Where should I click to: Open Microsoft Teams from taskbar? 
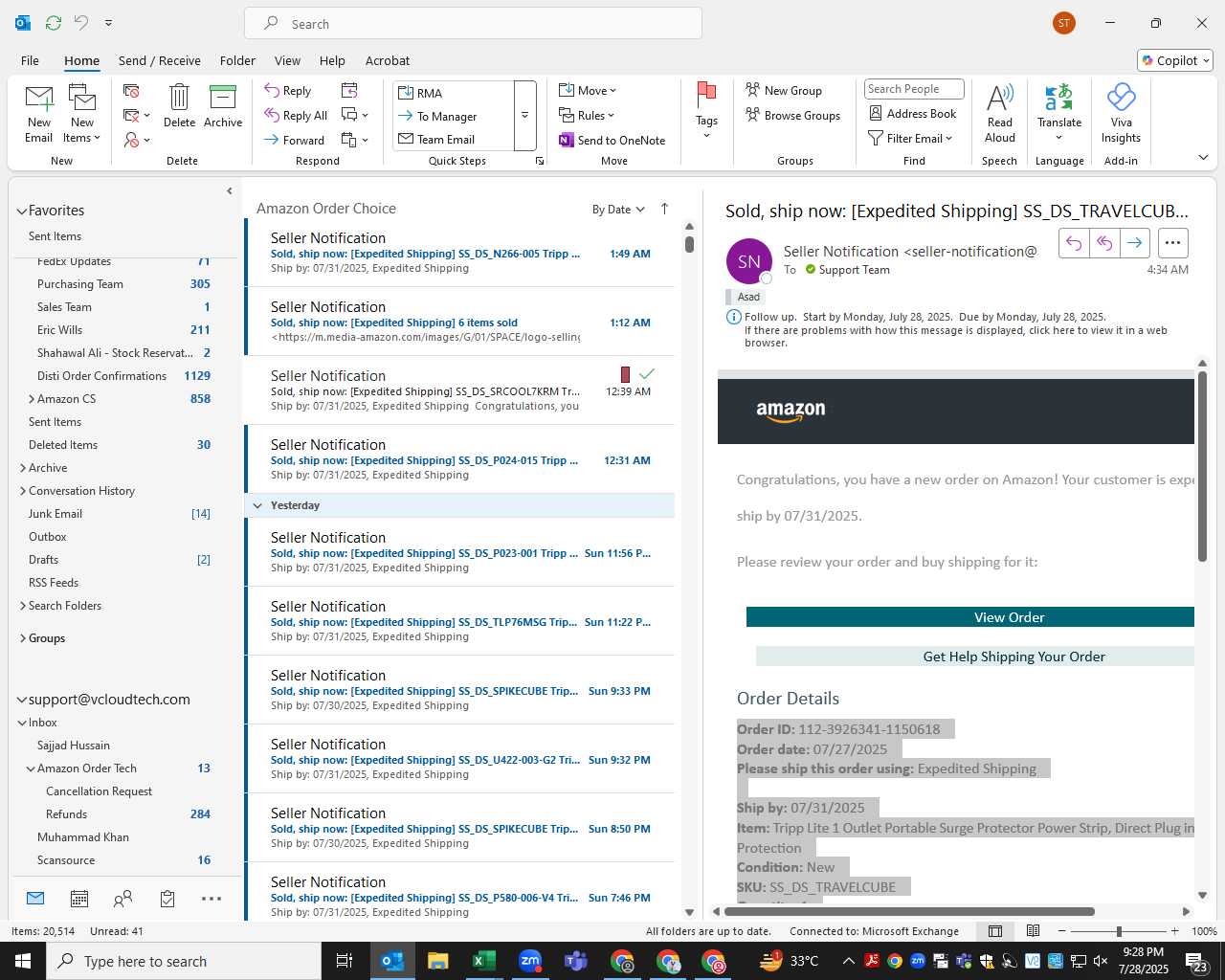coord(576,961)
